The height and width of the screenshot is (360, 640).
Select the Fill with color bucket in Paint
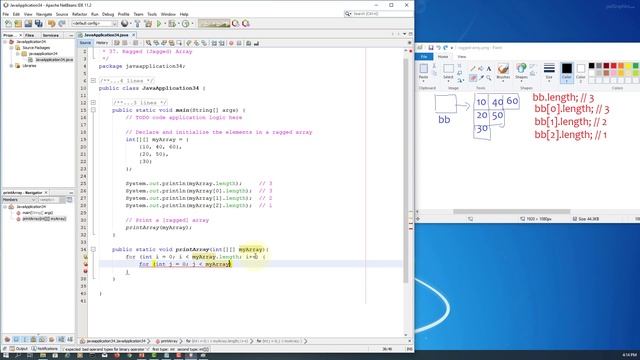coord(481,68)
